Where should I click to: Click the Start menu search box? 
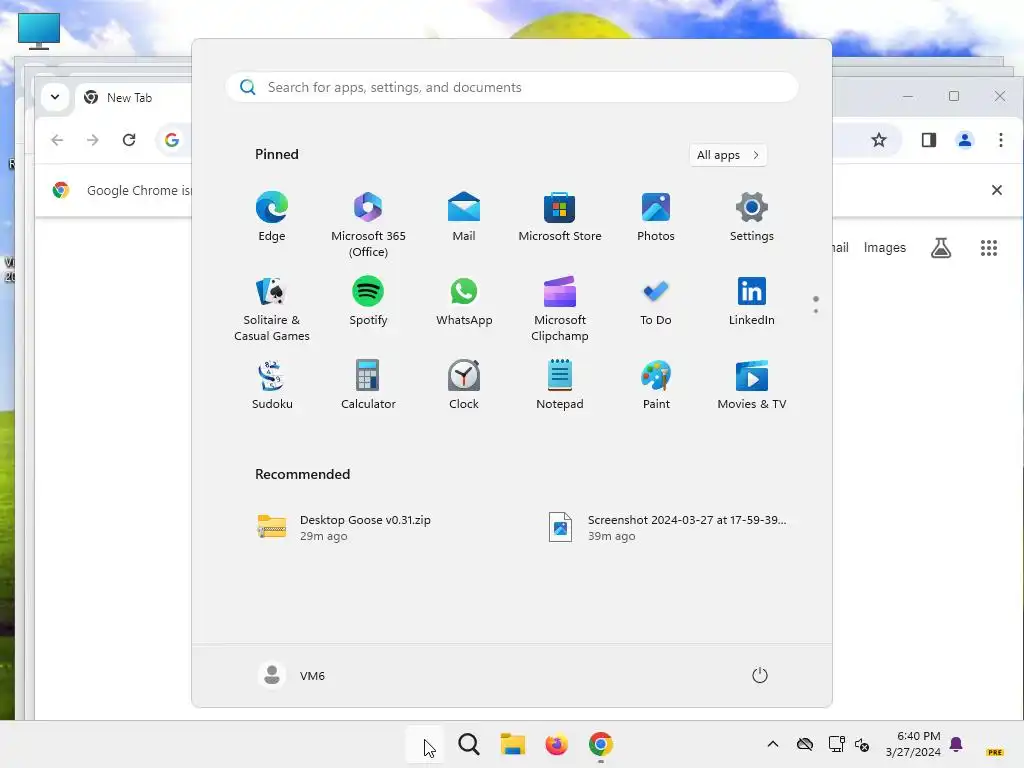512,88
